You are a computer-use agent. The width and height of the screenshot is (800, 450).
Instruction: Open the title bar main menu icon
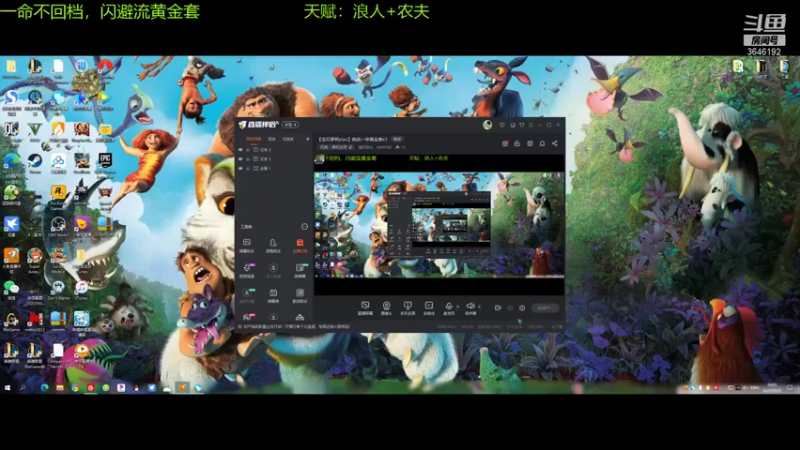[531, 124]
